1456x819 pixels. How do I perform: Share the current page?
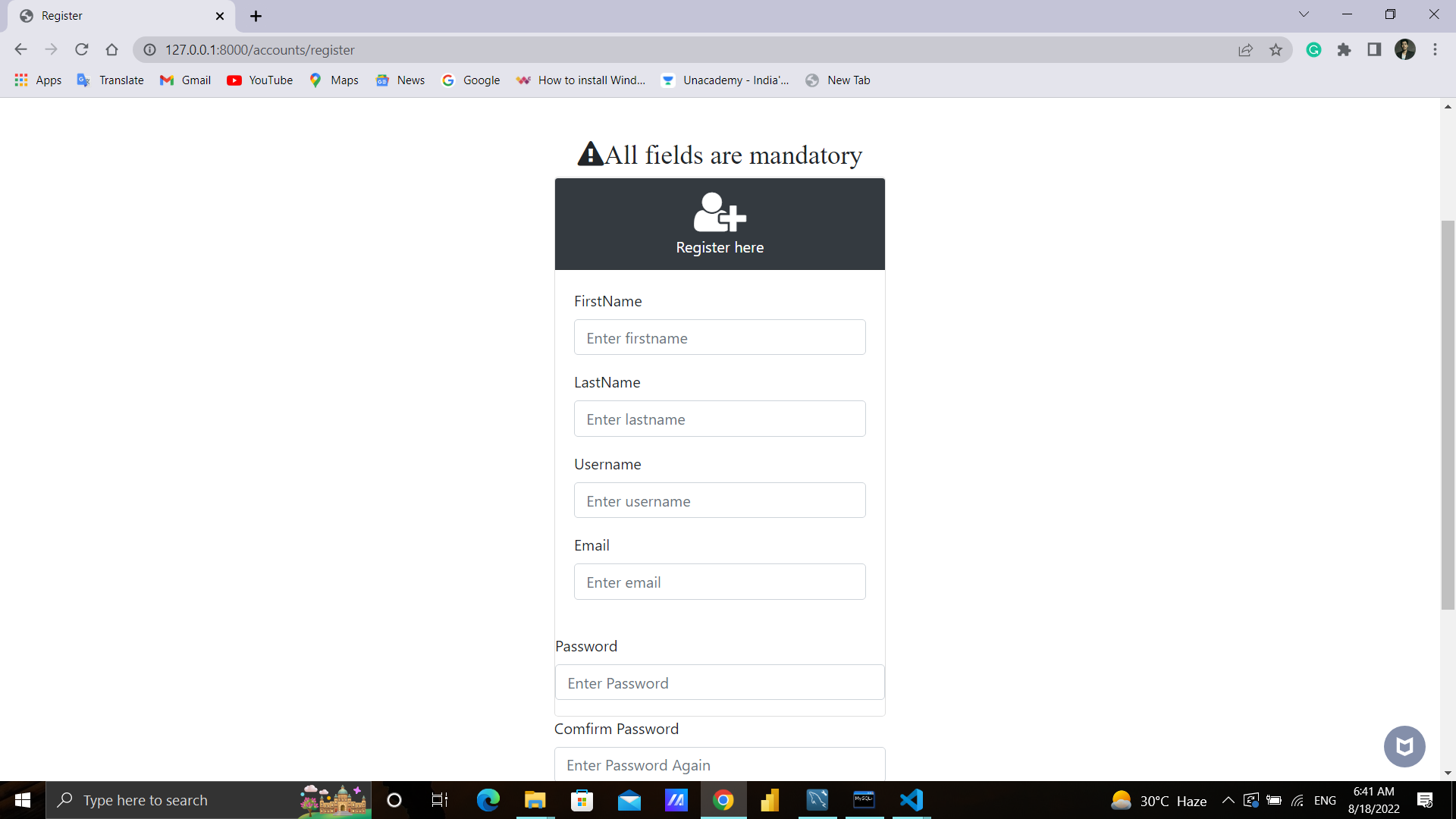click(x=1246, y=49)
